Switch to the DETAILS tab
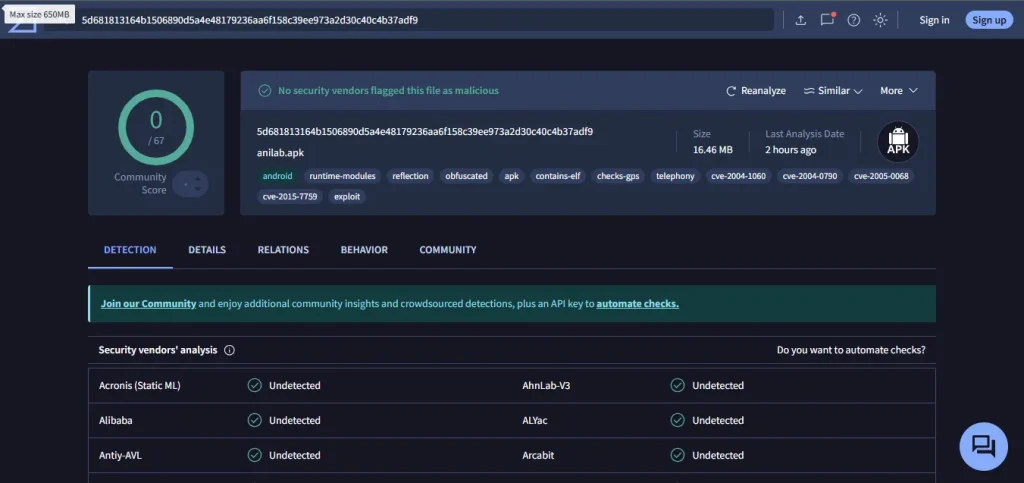The width and height of the screenshot is (1024, 483). [x=207, y=250]
